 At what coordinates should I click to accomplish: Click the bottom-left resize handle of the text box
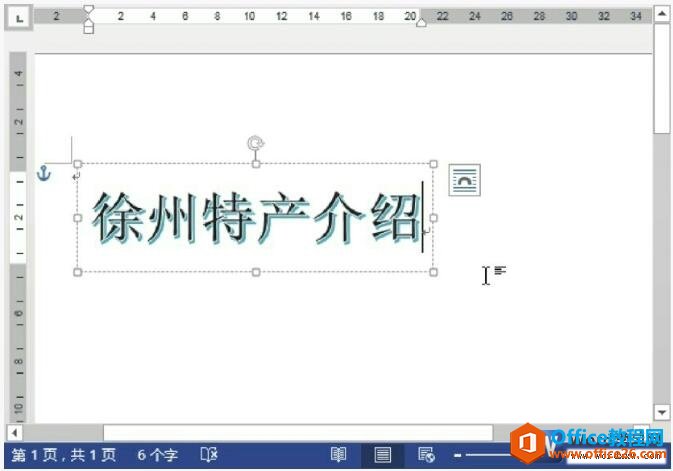[x=78, y=272]
